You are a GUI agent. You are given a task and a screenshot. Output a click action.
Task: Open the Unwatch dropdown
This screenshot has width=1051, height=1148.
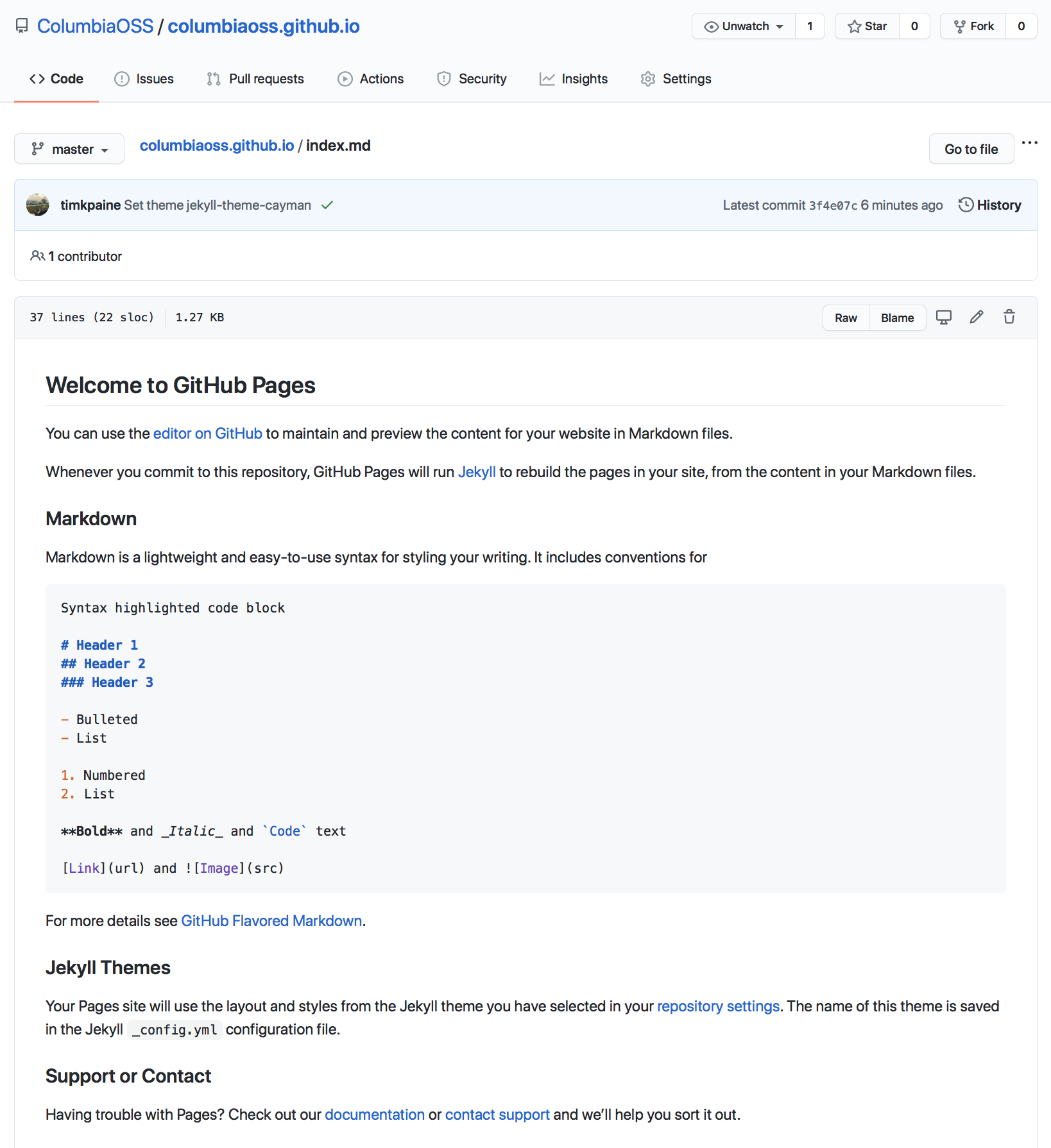point(744,26)
